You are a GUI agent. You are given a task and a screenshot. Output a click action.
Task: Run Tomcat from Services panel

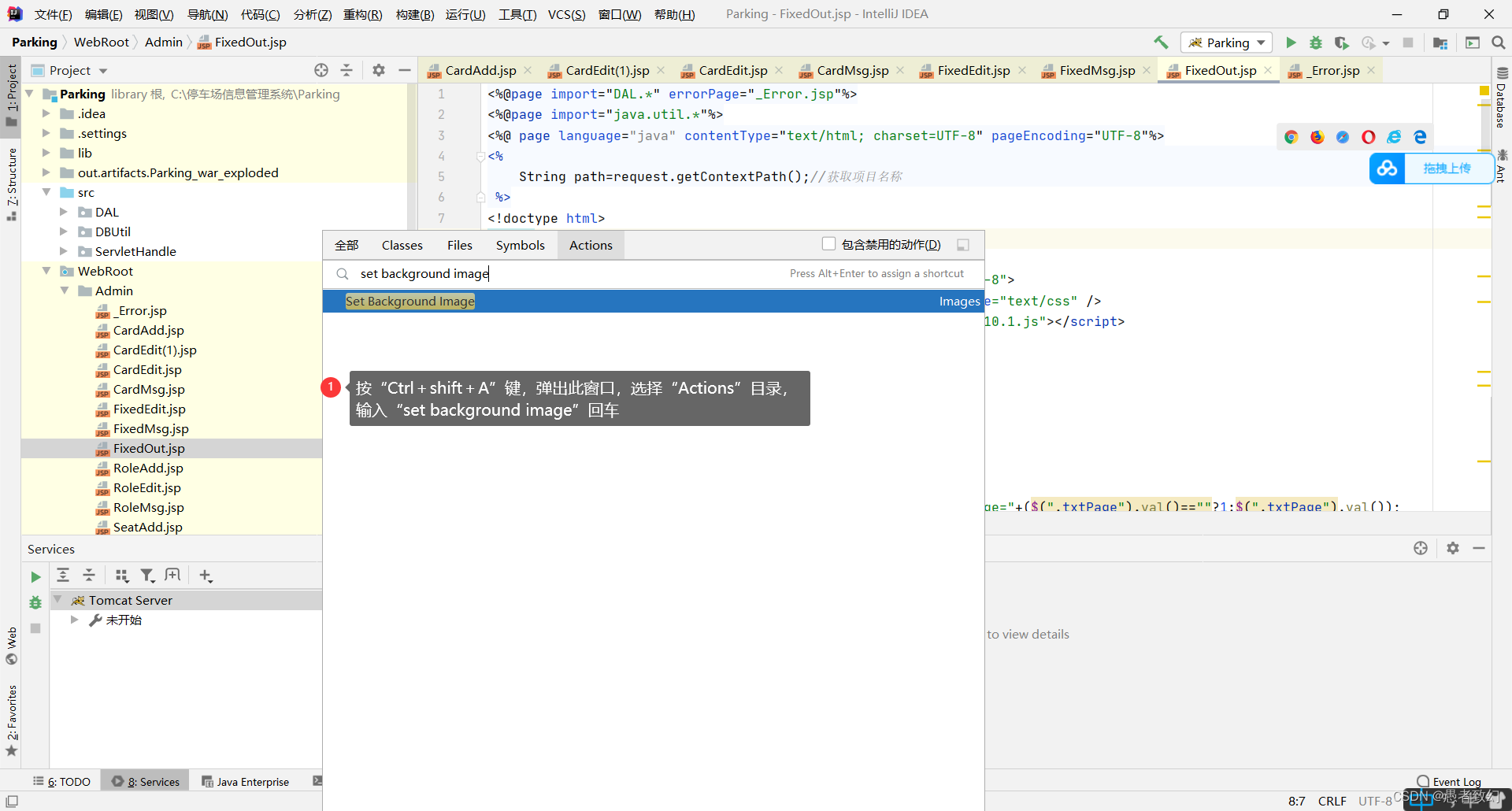point(35,577)
